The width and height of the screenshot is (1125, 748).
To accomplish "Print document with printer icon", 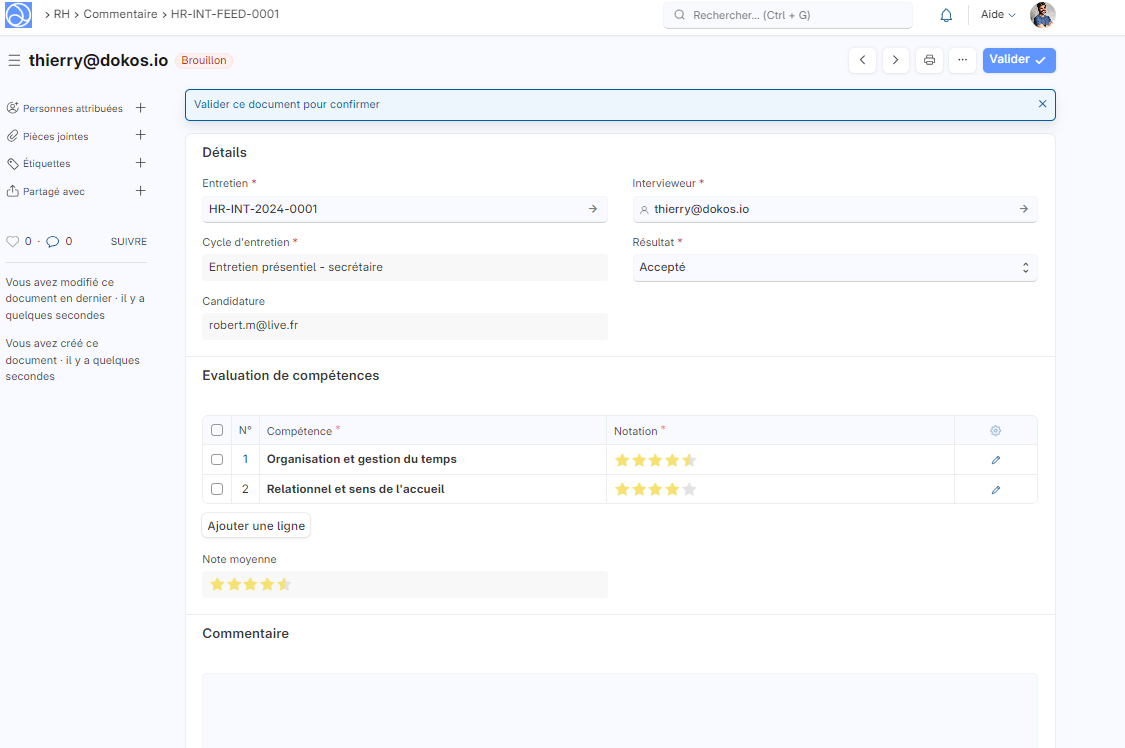I will click(x=929, y=60).
